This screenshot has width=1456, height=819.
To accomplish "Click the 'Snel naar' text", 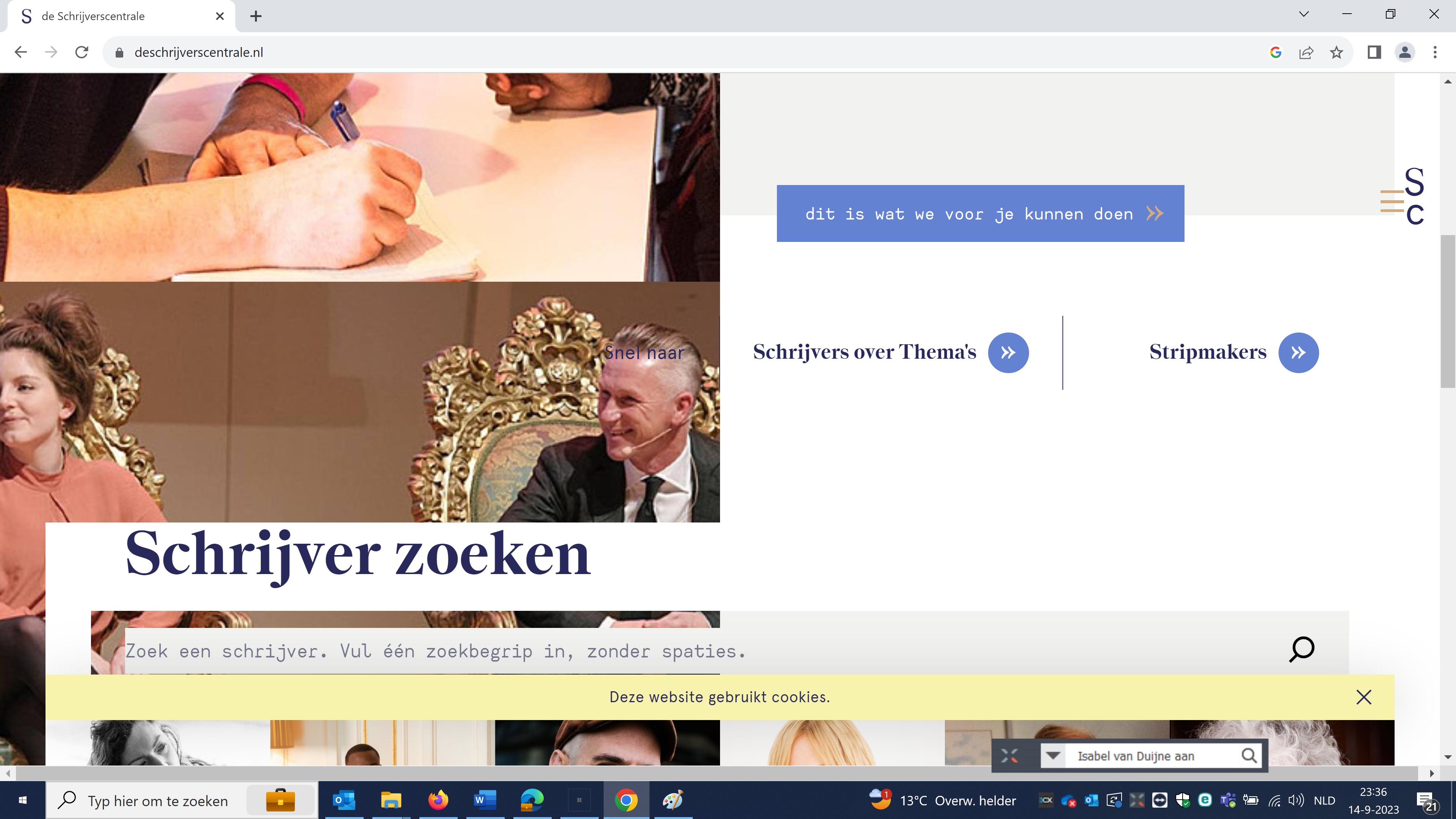I will [x=644, y=353].
